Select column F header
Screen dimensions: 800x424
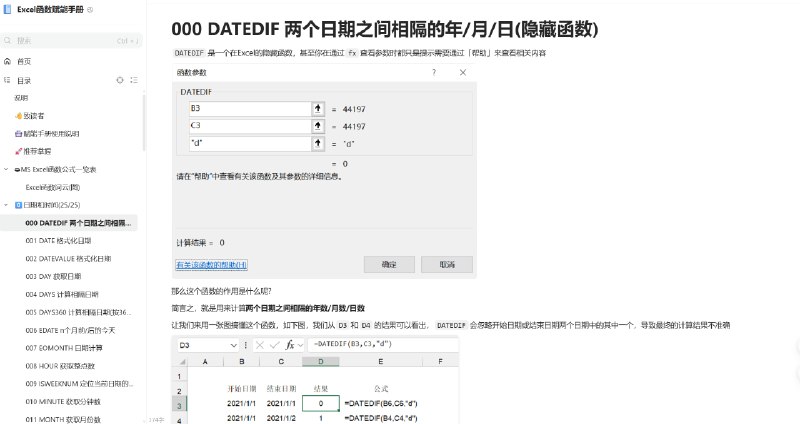(440, 361)
